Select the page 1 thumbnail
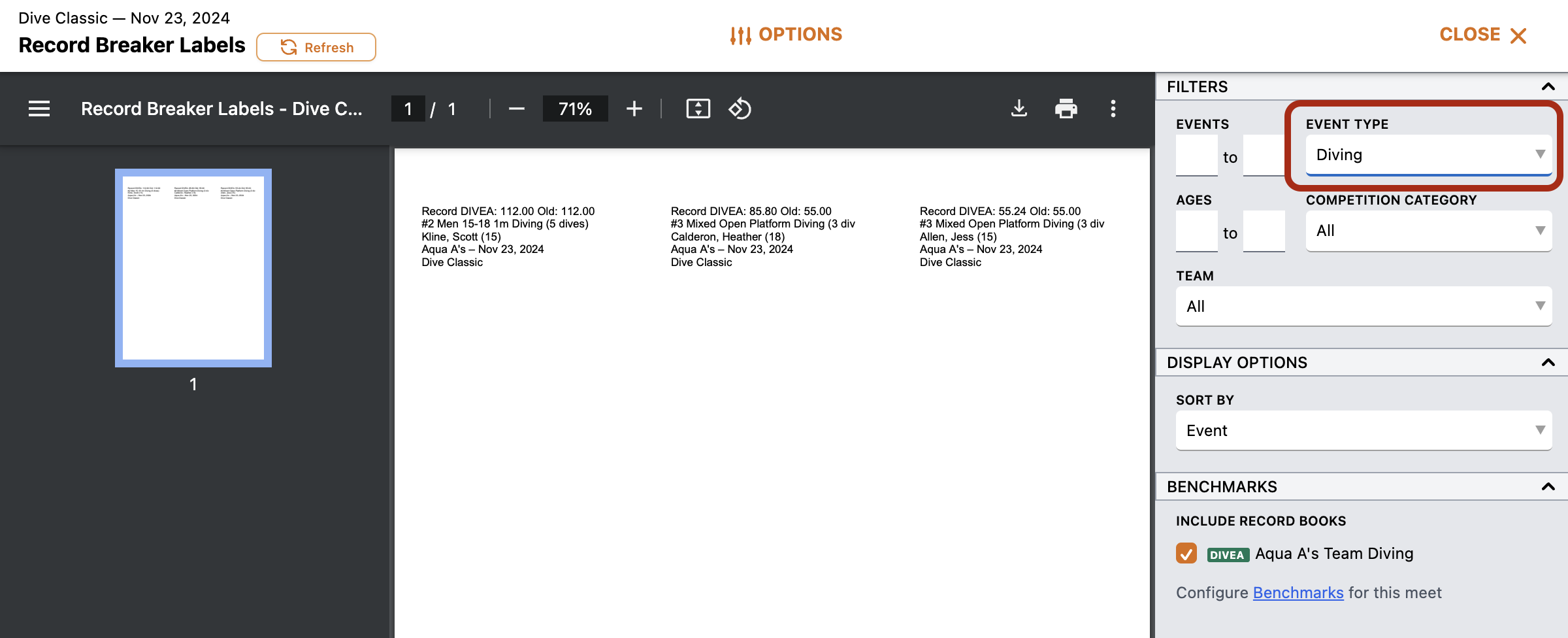 pyautogui.click(x=193, y=268)
